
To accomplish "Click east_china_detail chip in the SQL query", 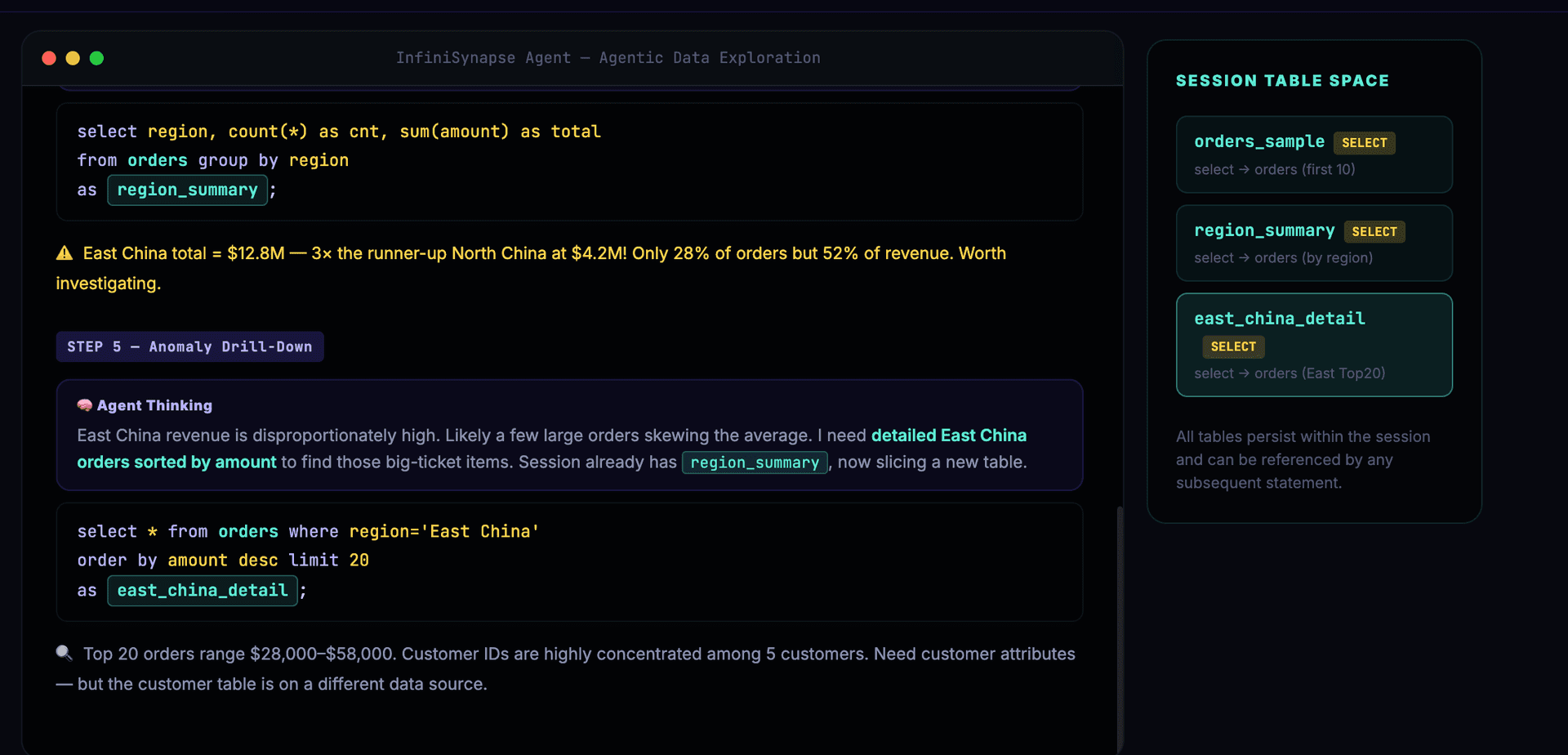I will pos(202,591).
